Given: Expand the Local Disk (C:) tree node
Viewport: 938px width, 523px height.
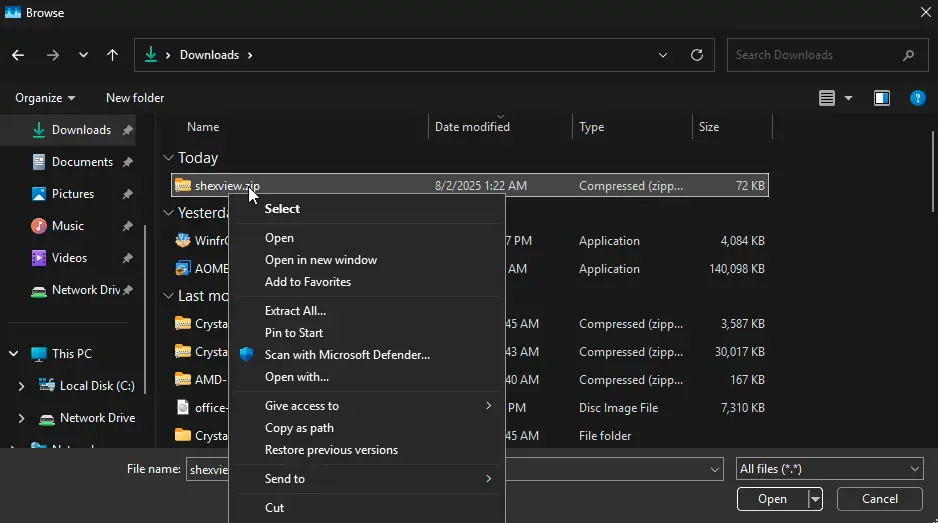Looking at the screenshot, I should [x=22, y=386].
